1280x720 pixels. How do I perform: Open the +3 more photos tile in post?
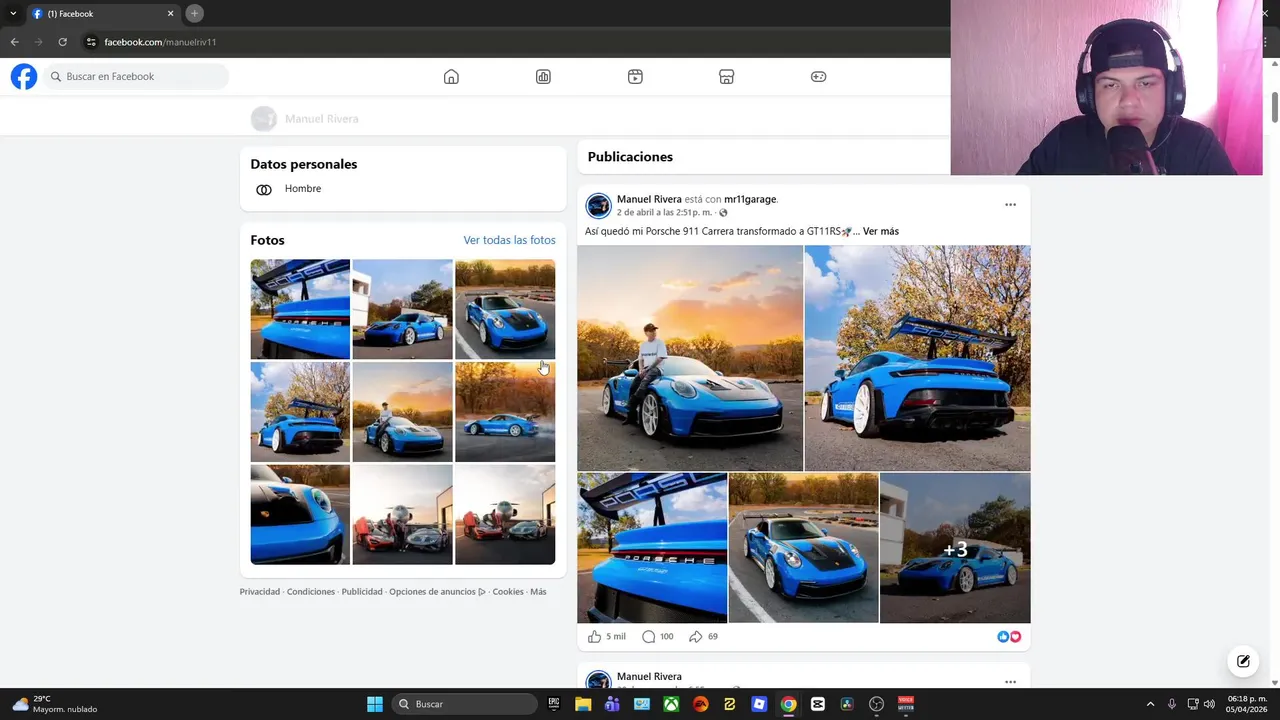point(955,548)
